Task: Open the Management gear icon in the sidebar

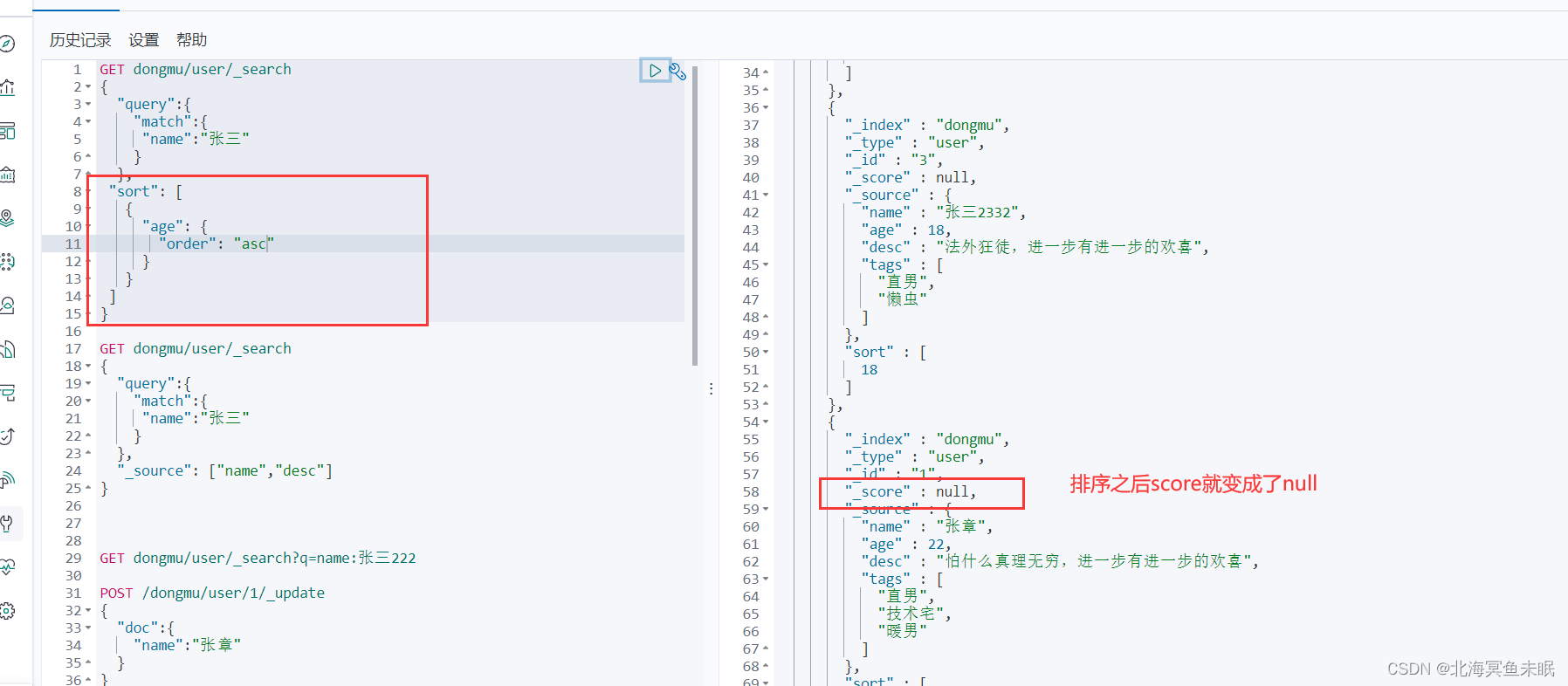Action: pos(7,611)
